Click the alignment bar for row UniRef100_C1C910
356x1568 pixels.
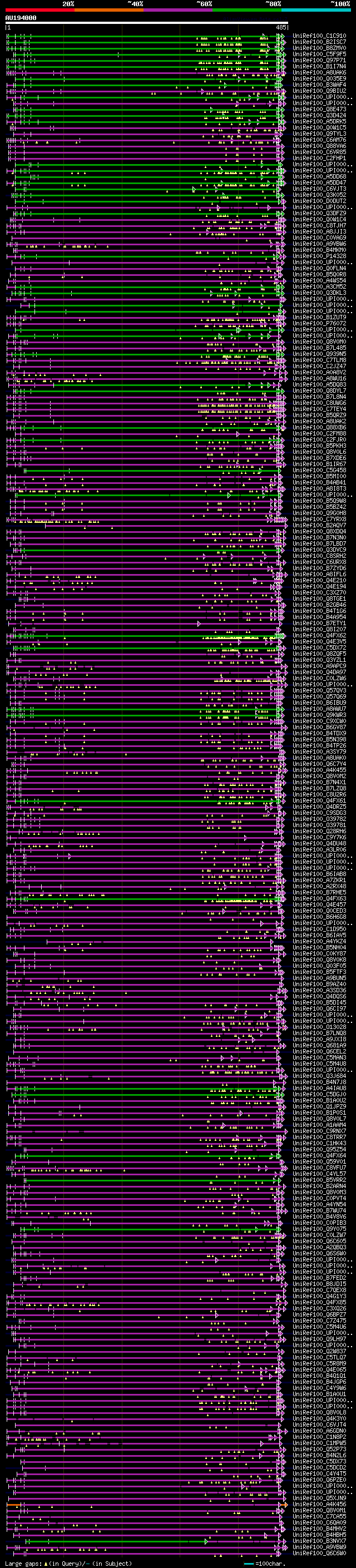[146, 37]
